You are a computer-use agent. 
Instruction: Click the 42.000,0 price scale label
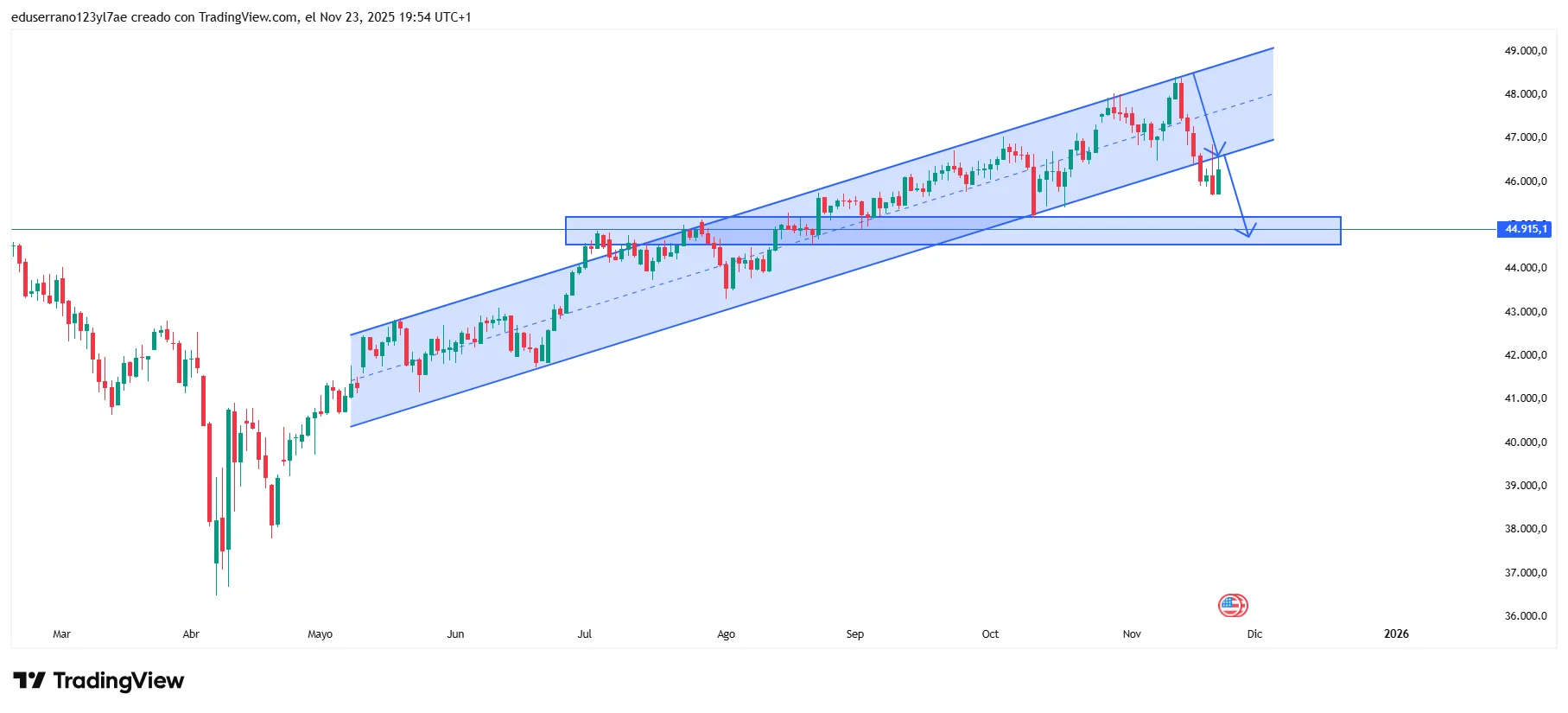[1526, 355]
